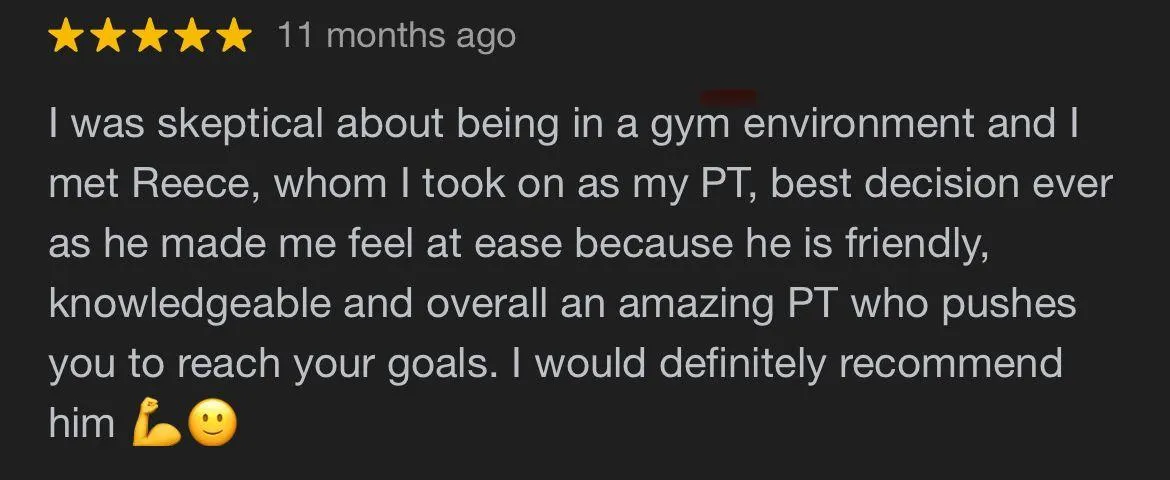Click the word 'environment' in the first line
This screenshot has width=1170, height=480.
[x=859, y=124]
